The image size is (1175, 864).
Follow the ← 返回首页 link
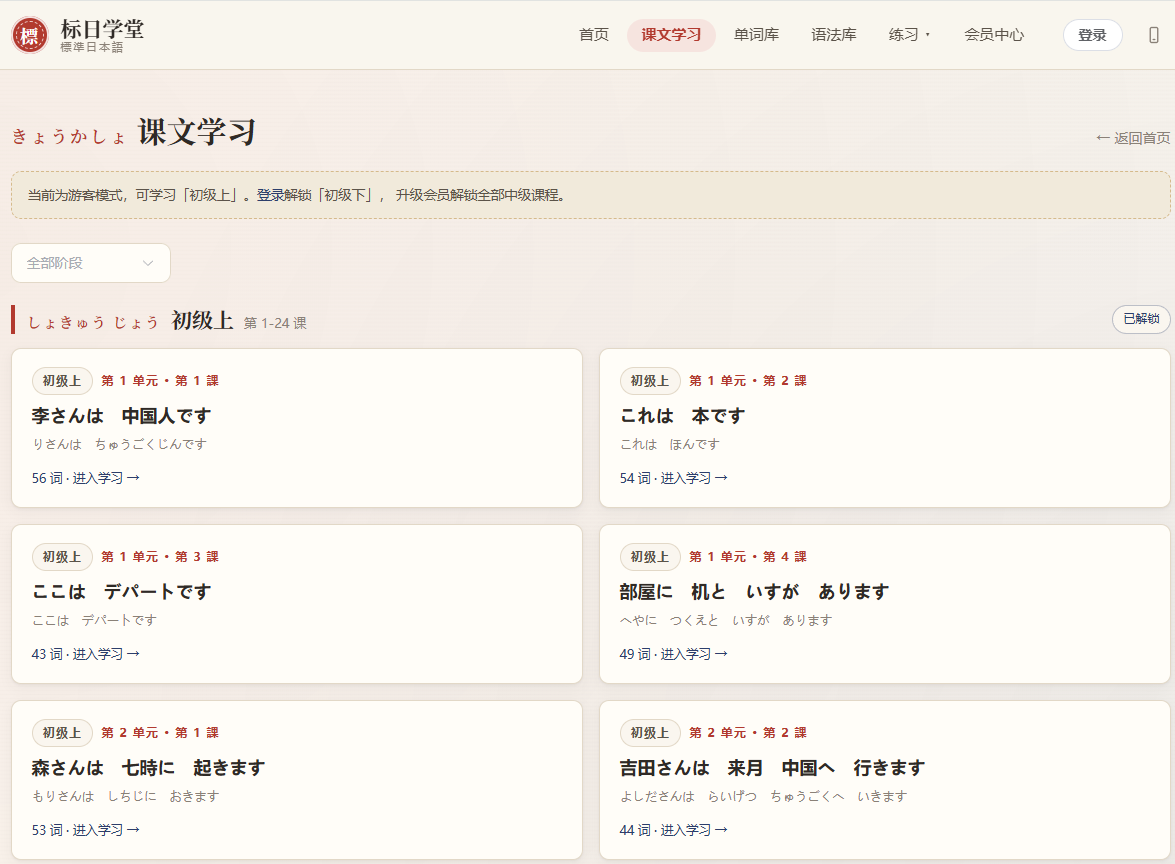pyautogui.click(x=1133, y=138)
